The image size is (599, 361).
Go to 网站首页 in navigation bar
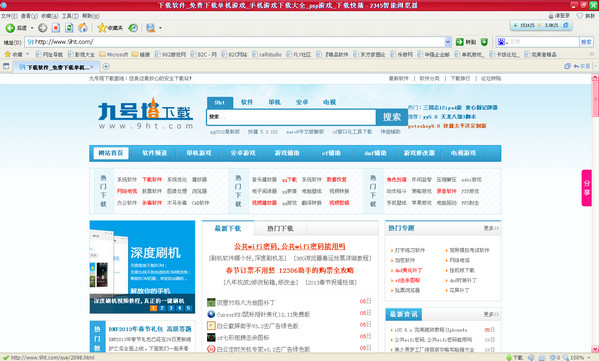(x=111, y=153)
